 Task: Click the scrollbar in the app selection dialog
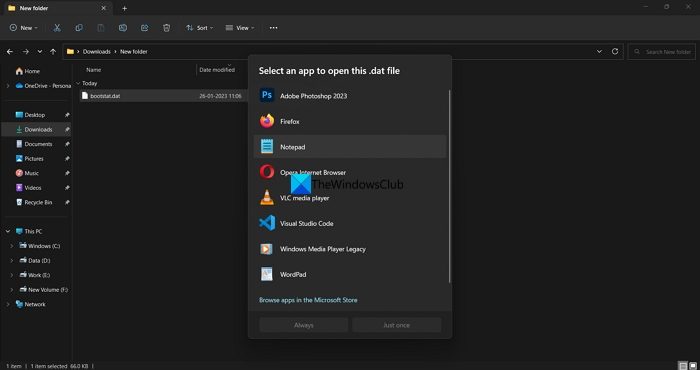click(x=449, y=186)
